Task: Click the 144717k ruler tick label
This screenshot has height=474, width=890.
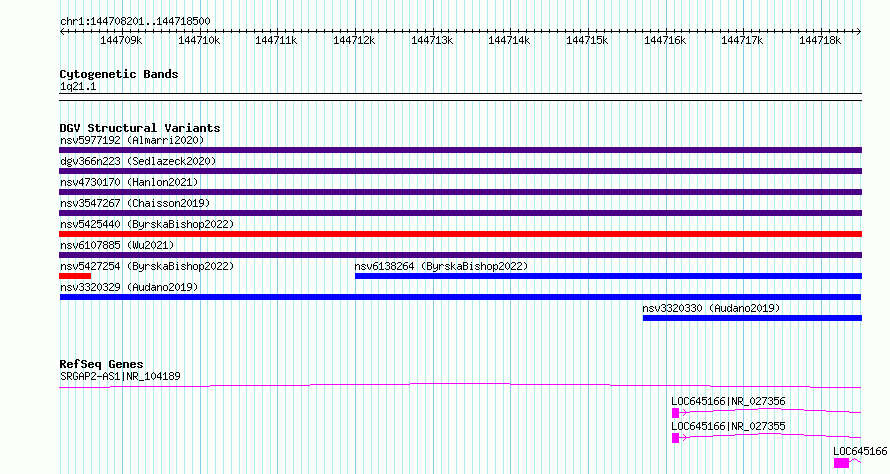Action: tap(742, 41)
